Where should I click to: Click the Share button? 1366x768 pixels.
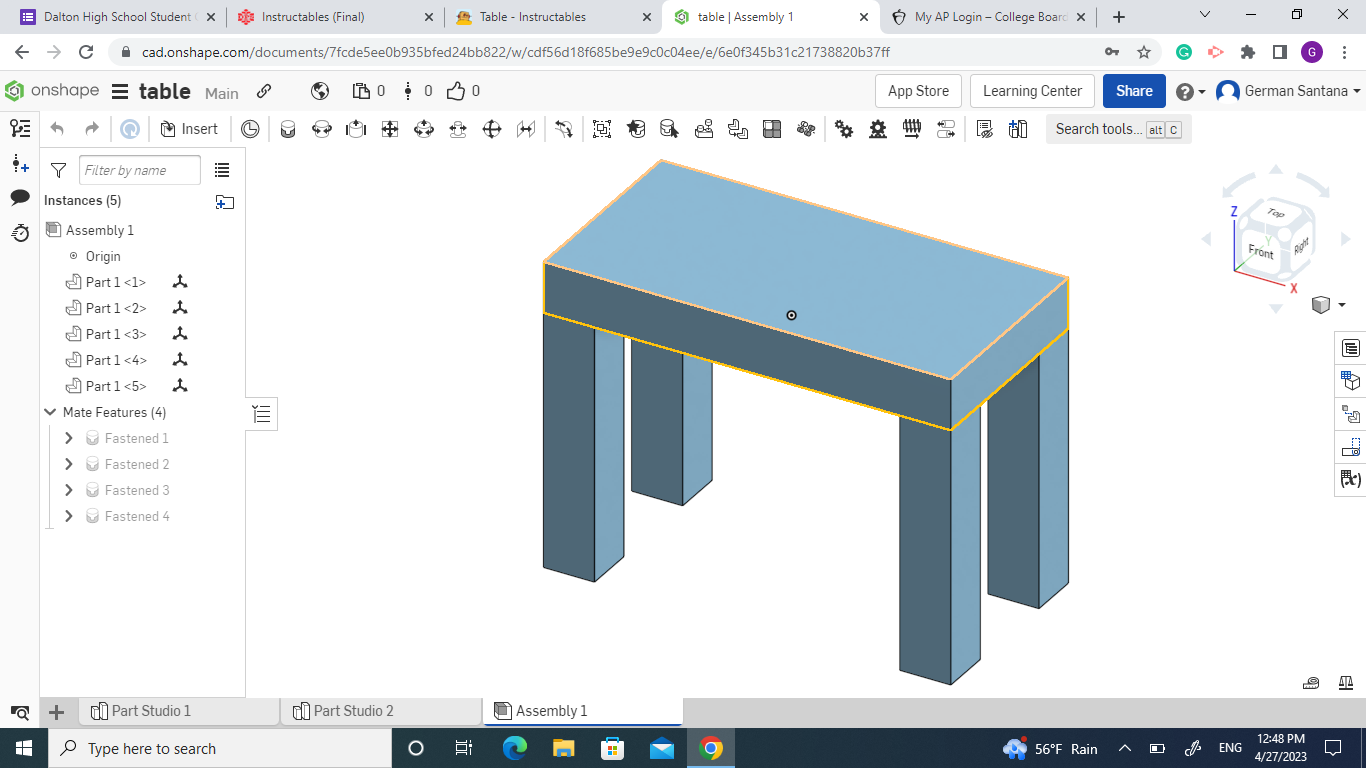coord(1134,91)
